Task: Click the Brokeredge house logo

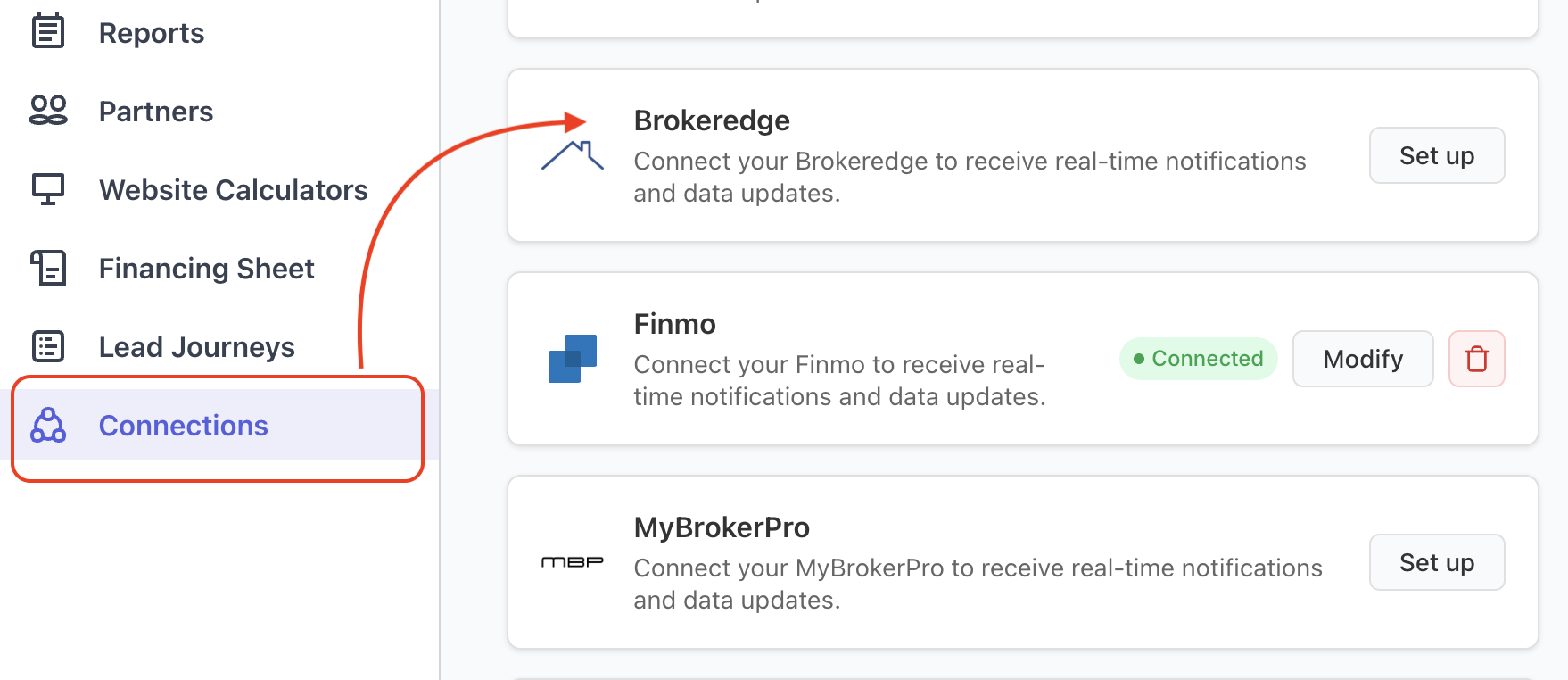Action: click(x=573, y=155)
